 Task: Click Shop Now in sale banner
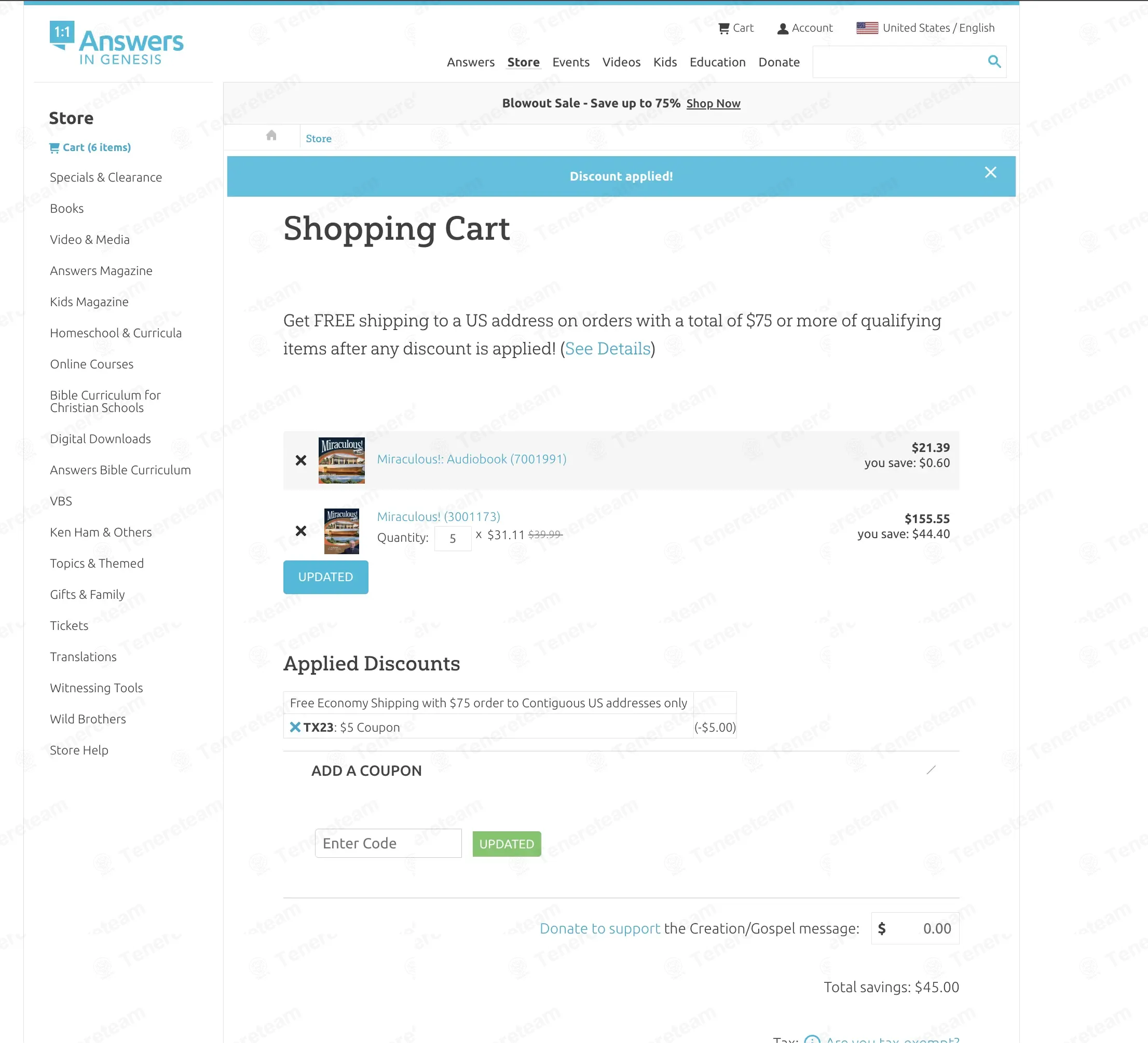(x=713, y=104)
